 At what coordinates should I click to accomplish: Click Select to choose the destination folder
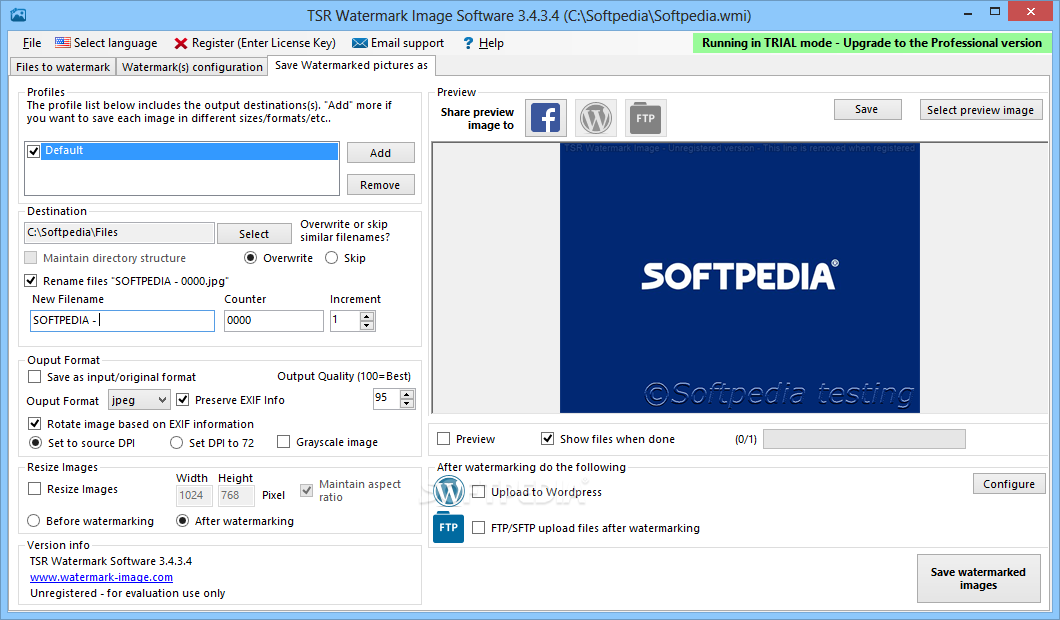point(254,233)
